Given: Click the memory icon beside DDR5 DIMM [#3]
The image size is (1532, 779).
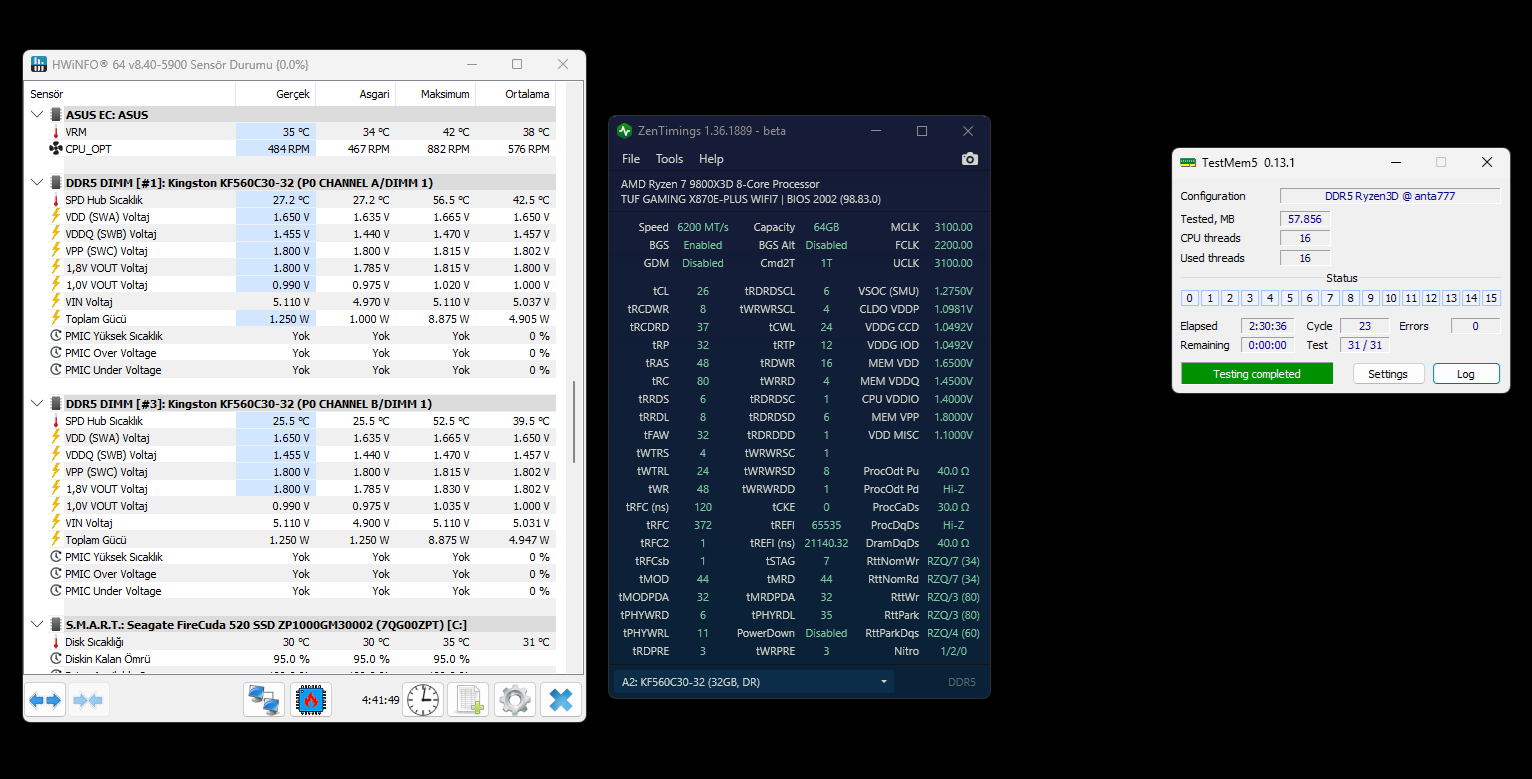Looking at the screenshot, I should [56, 404].
